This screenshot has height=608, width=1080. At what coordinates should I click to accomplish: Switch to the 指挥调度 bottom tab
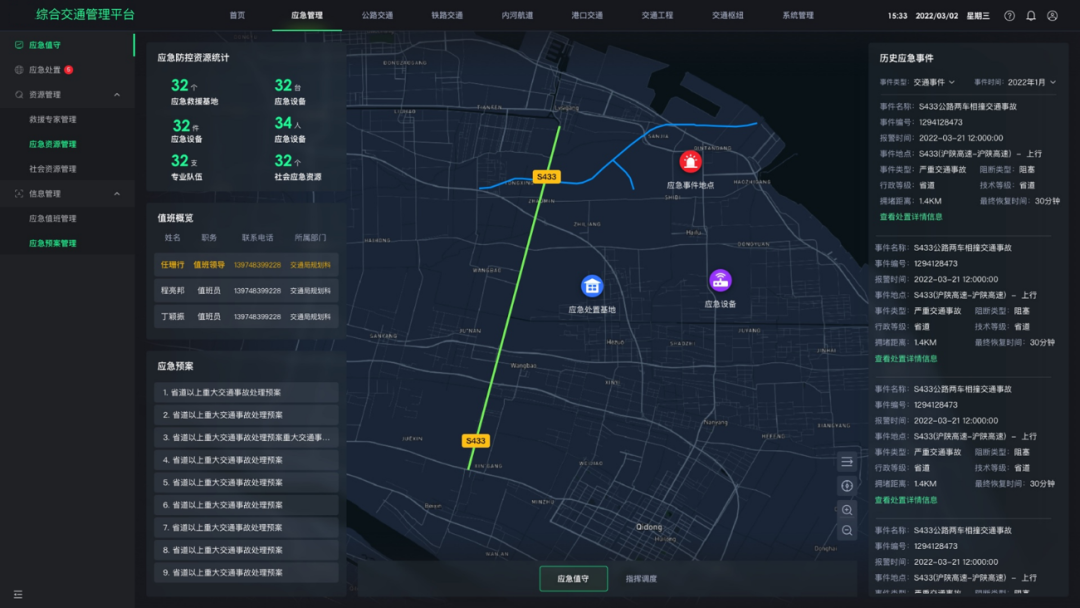tap(641, 579)
